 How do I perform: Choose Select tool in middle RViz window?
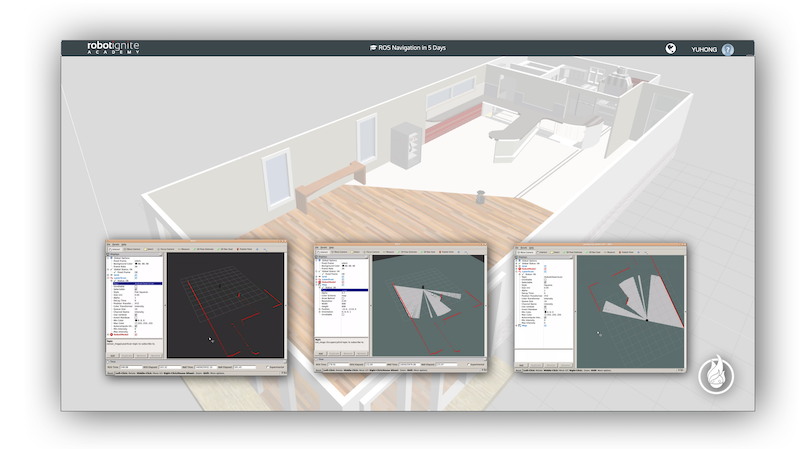tap(355, 252)
